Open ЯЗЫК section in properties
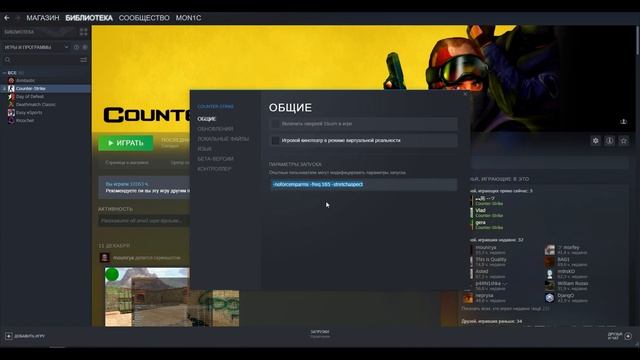Screen dimensions: 640x360 click(x=204, y=149)
